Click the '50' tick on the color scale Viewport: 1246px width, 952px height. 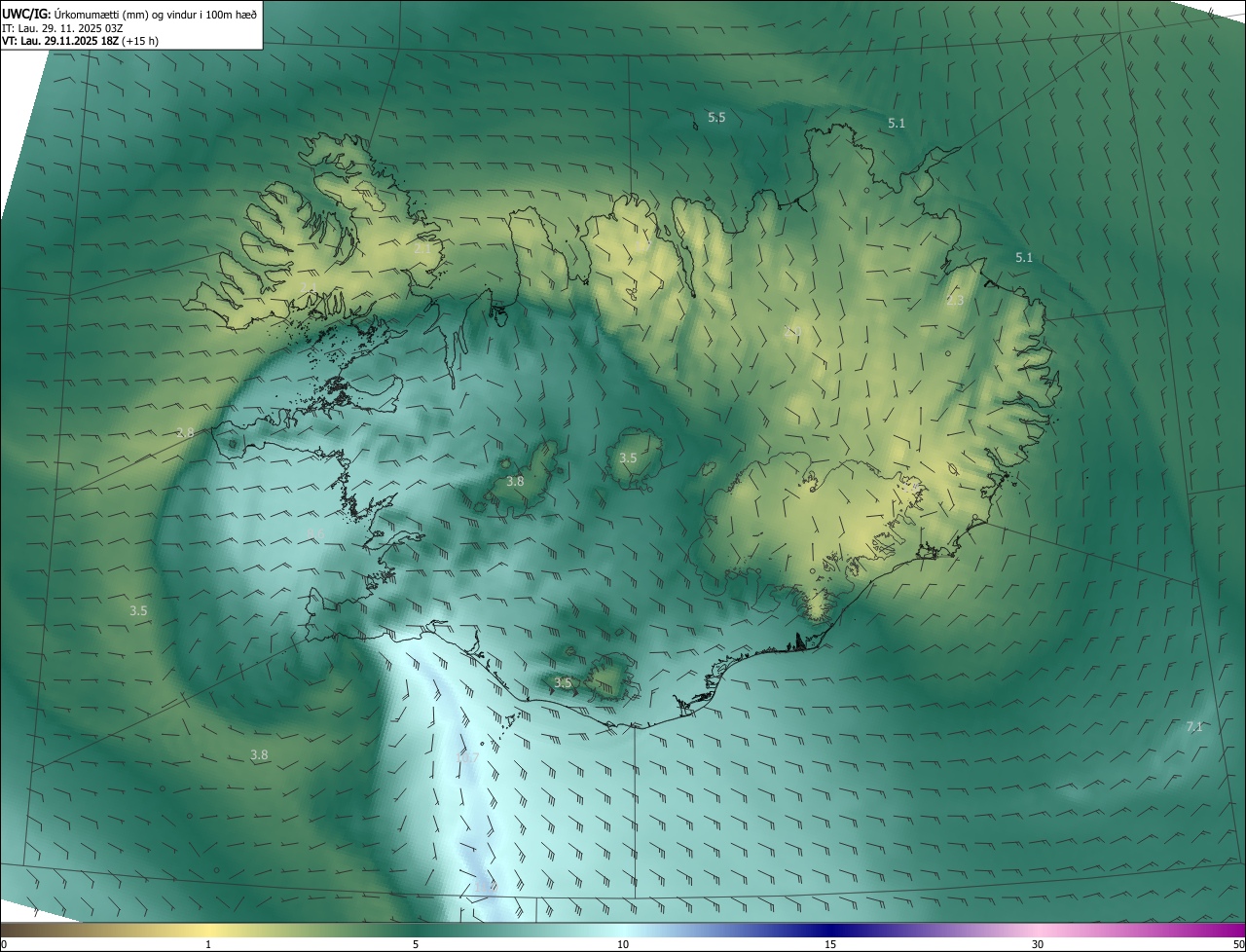click(1238, 944)
